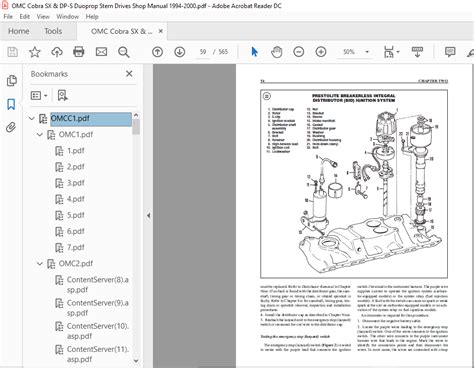Viewport: 474px width, 368px height.
Task: Click add new bookmark icon
Action: [x=62, y=96]
